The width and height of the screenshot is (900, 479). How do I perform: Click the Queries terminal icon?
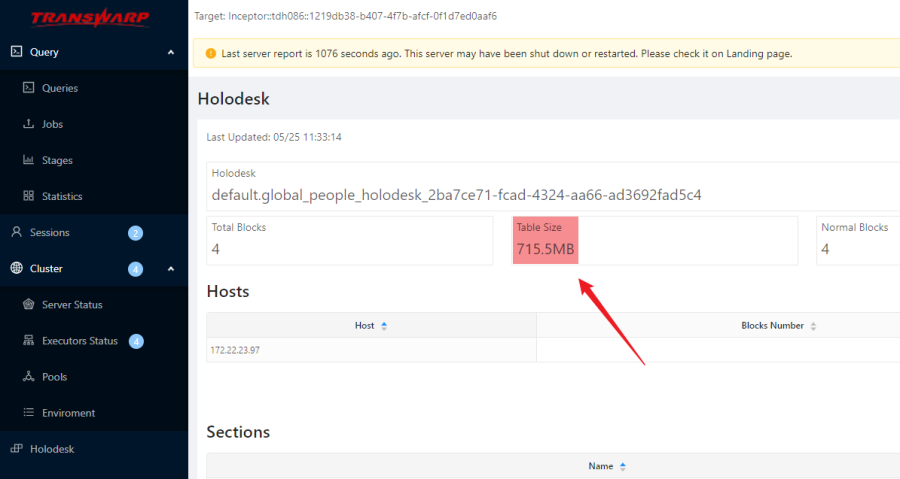(28, 88)
